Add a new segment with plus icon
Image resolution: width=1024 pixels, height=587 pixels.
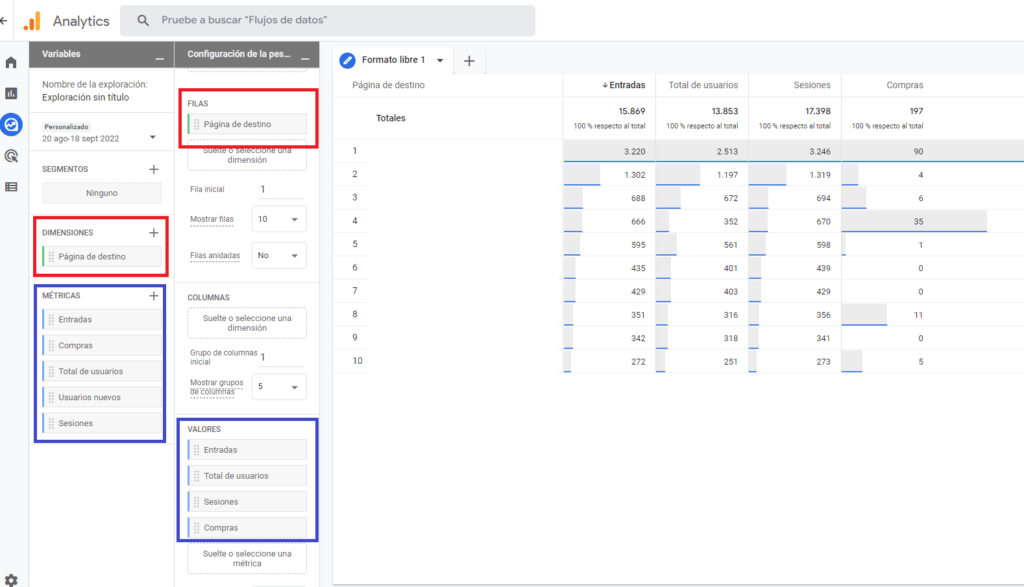153,169
